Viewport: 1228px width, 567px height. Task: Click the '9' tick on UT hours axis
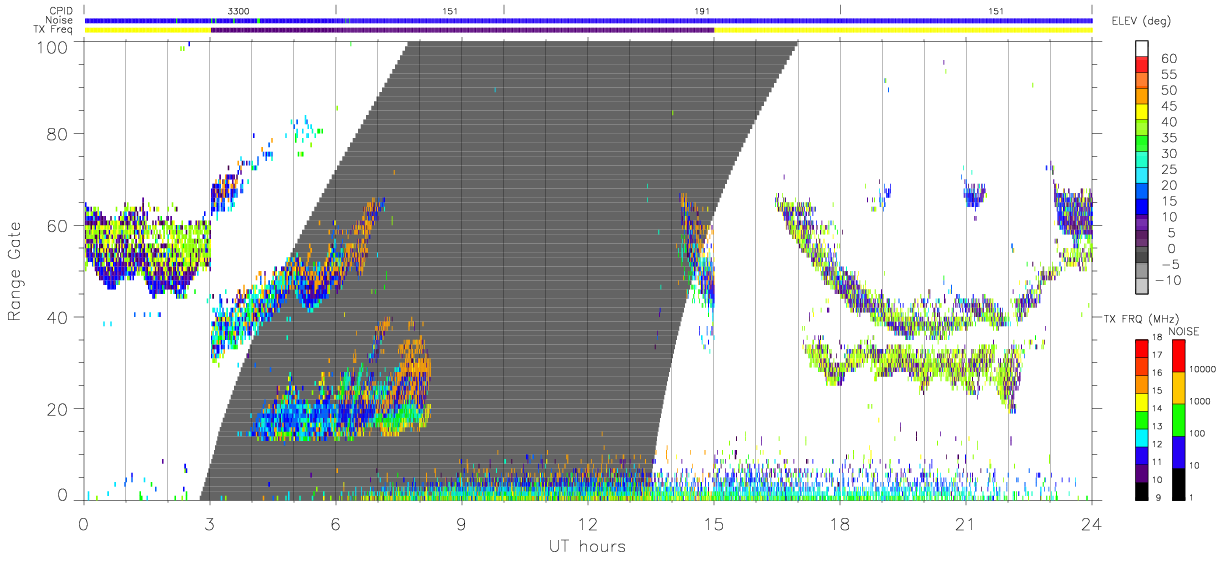[462, 525]
